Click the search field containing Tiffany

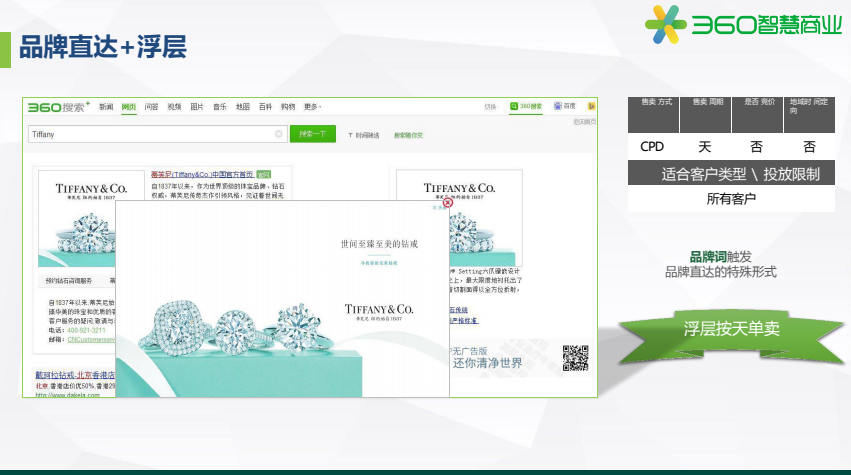click(x=150, y=134)
